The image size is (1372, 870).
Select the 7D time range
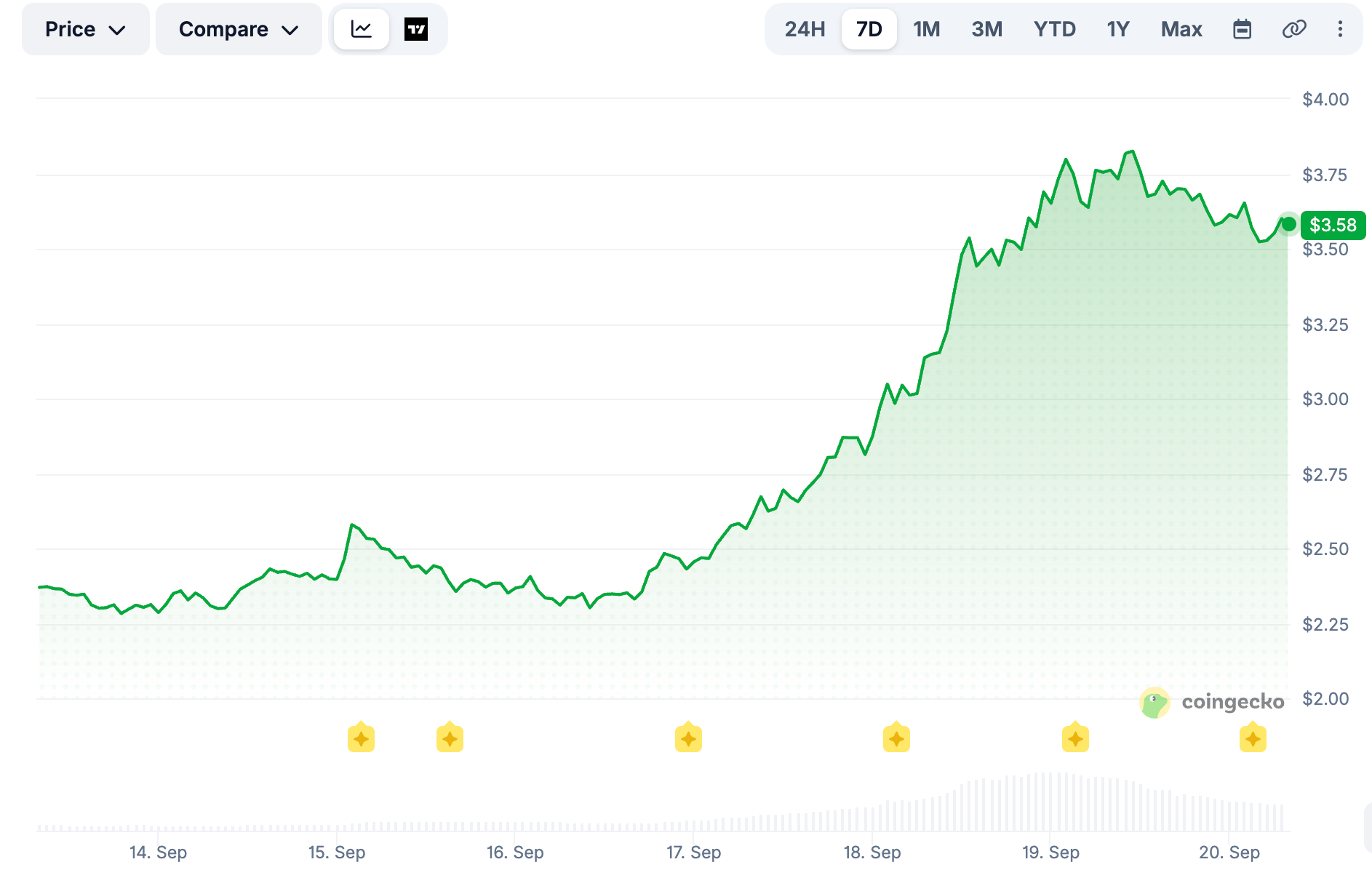coord(869,29)
